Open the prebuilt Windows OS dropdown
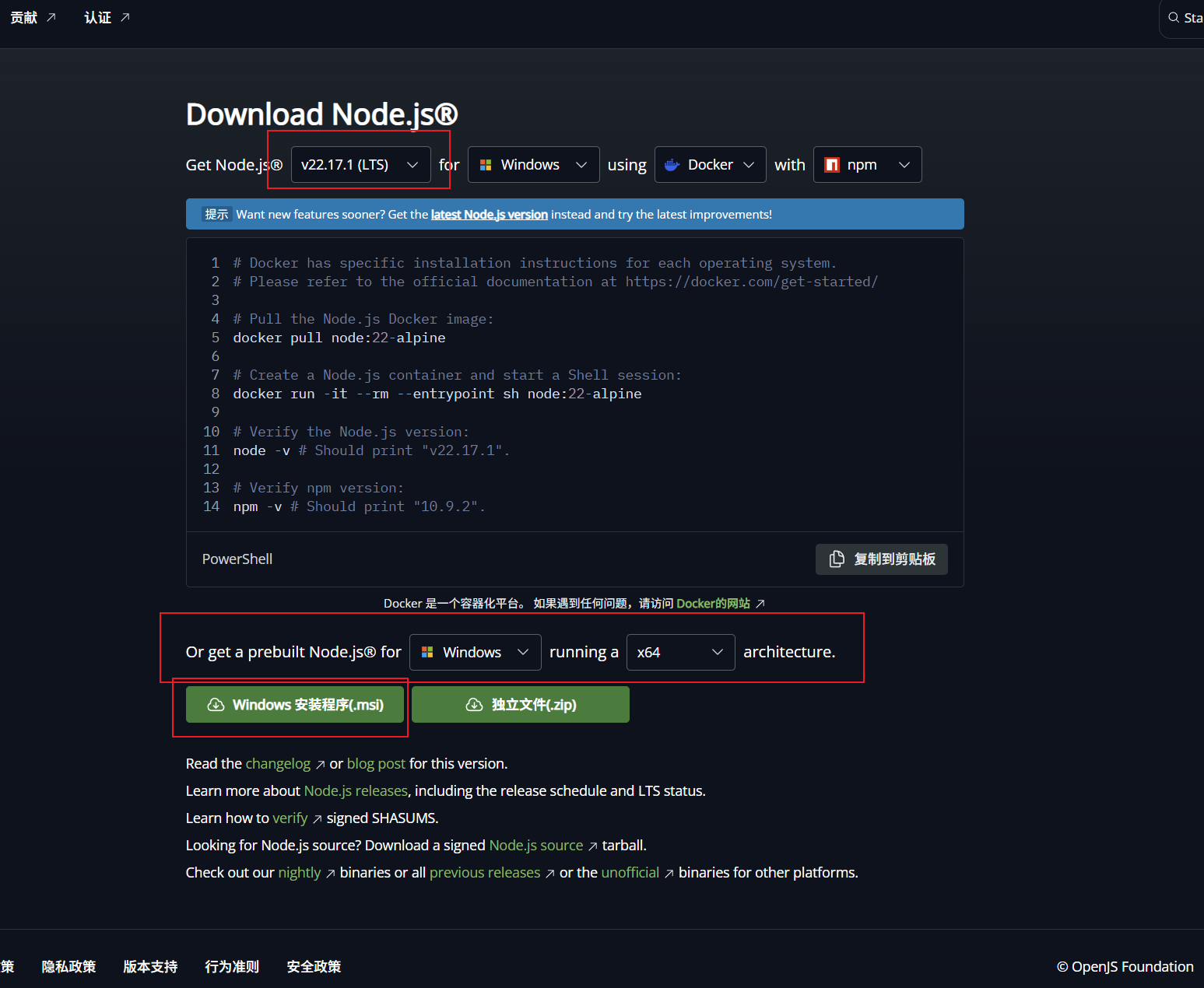The image size is (1204, 988). (x=475, y=652)
